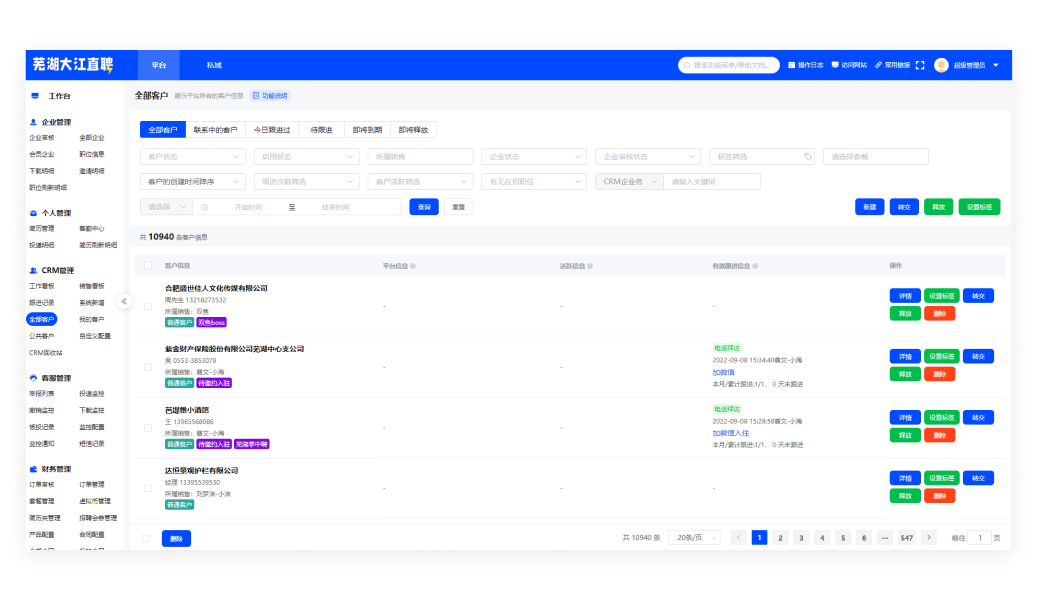1038x600 pixels.
Task: Click the super admin avatar
Action: tap(941, 65)
